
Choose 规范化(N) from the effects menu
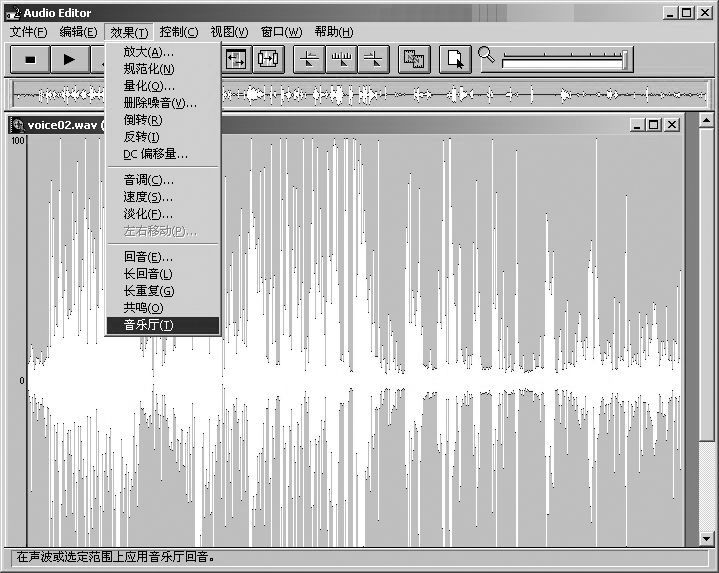(149, 69)
